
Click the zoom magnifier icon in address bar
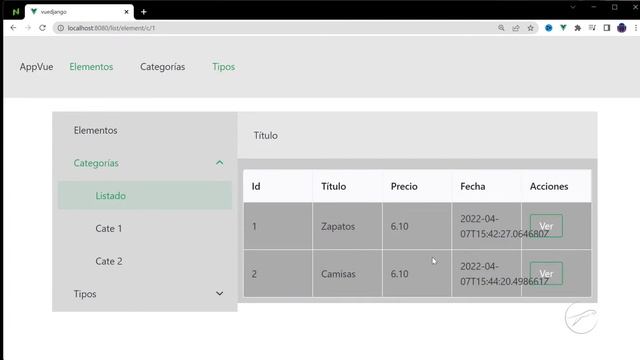(x=501, y=28)
